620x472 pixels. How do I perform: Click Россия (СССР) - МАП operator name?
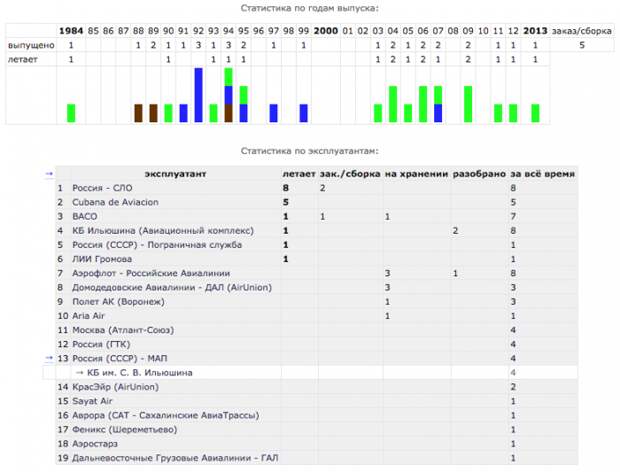point(120,359)
